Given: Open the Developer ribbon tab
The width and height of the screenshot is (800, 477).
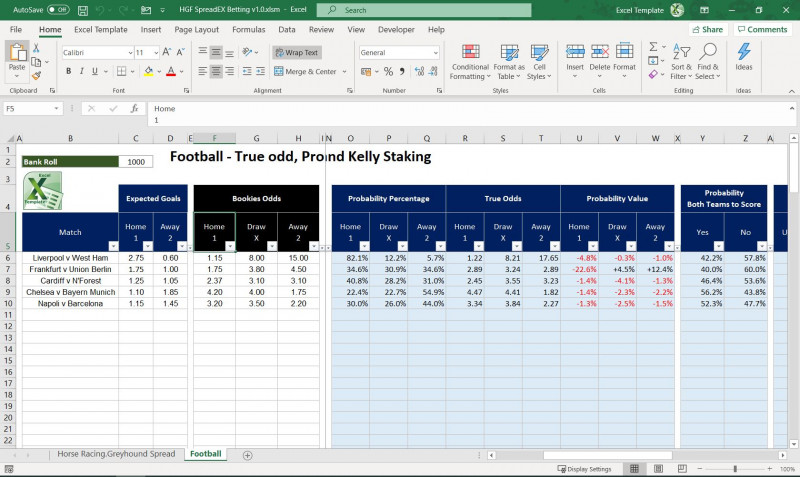Looking at the screenshot, I should pyautogui.click(x=396, y=30).
